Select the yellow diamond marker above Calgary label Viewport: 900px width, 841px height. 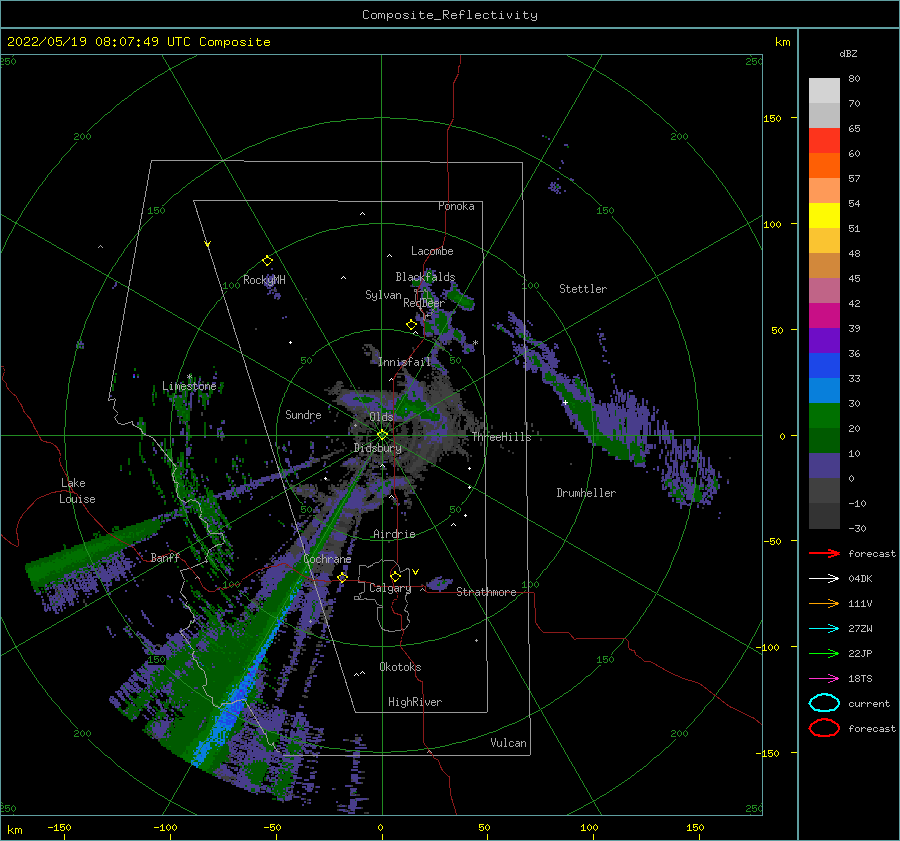coord(395,576)
